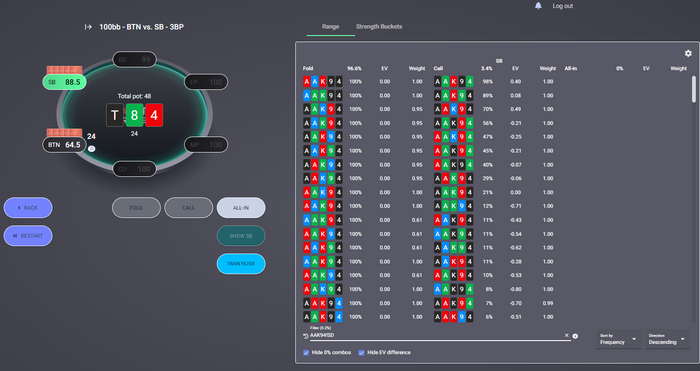Image resolution: width=700 pixels, height=371 pixels.
Task: Open the Direction Descending dropdown
Action: pyautogui.click(x=667, y=339)
